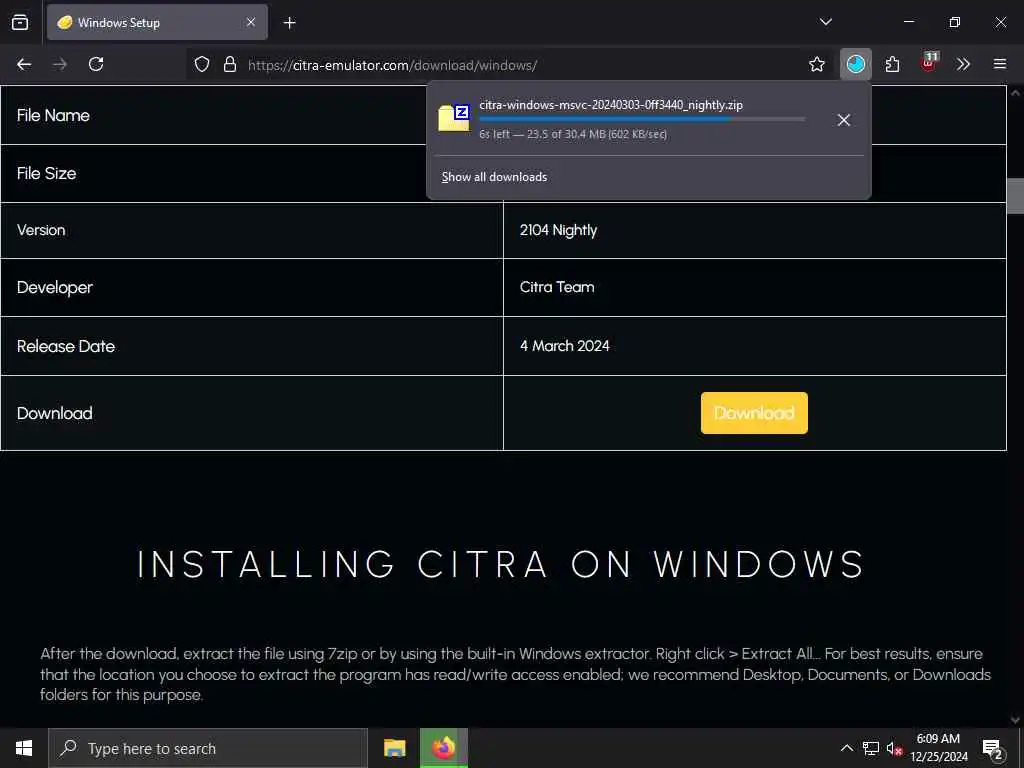The height and width of the screenshot is (768, 1024).
Task: Open the taskbar clock and date
Action: click(939, 748)
